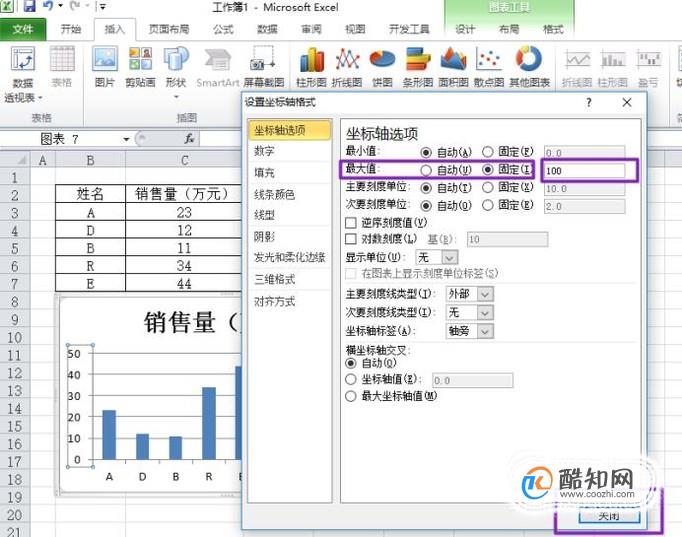Open Glow and Soft Edges (发光和柔化边缘) category
This screenshot has height=537, width=682.
[290, 257]
